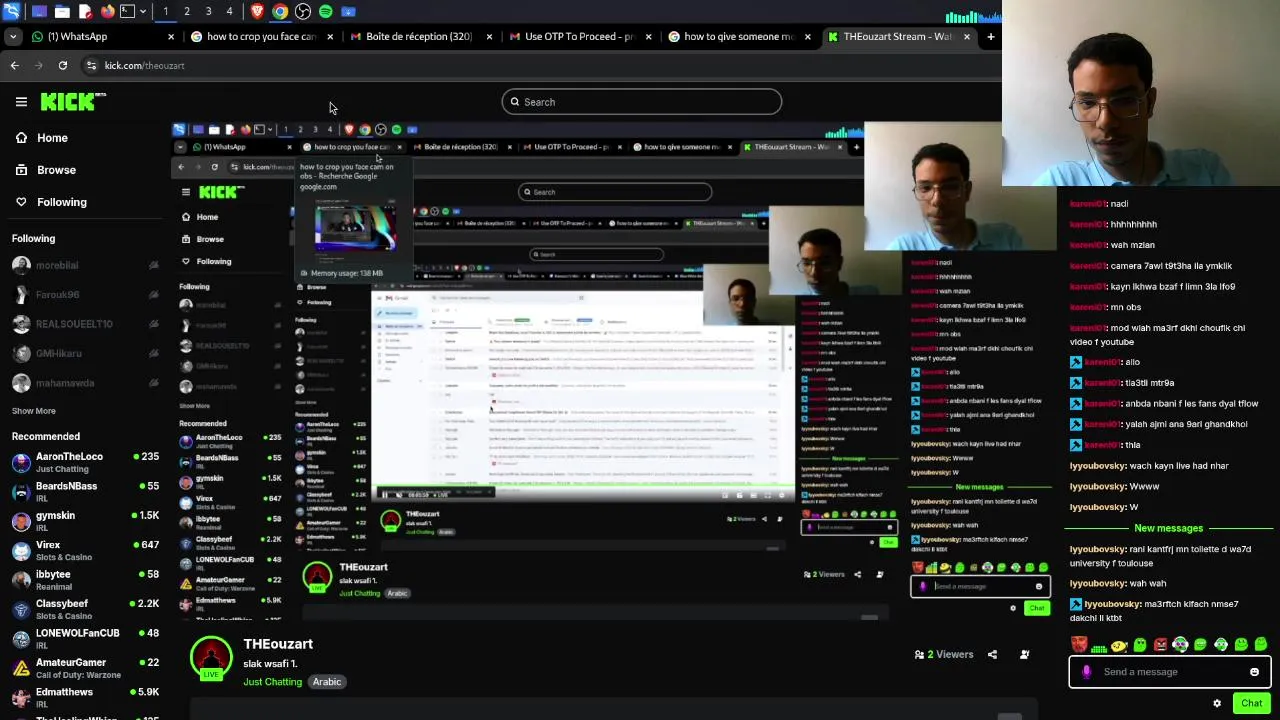Image resolution: width=1280 pixels, height=720 pixels.
Task: Click the Arabic language tag
Action: [327, 682]
